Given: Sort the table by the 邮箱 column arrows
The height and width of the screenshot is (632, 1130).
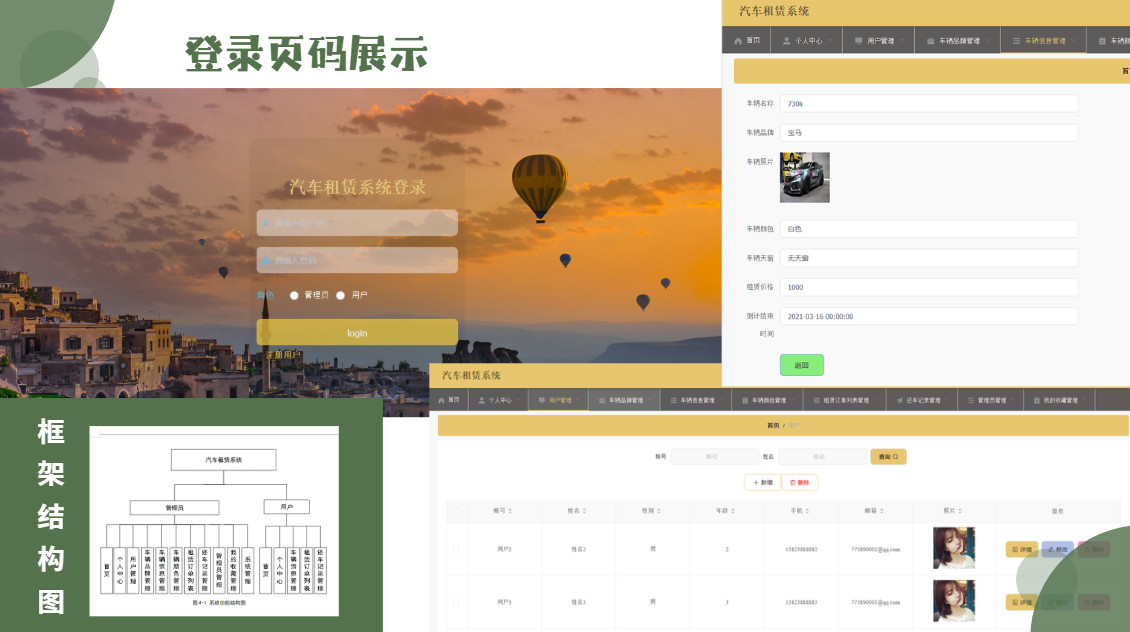Looking at the screenshot, I should coord(881,511).
